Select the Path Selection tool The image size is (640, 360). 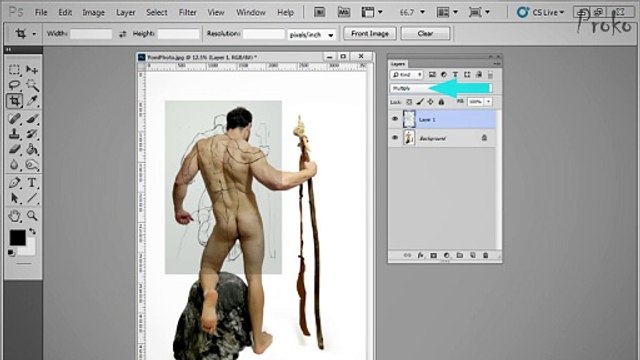14,198
